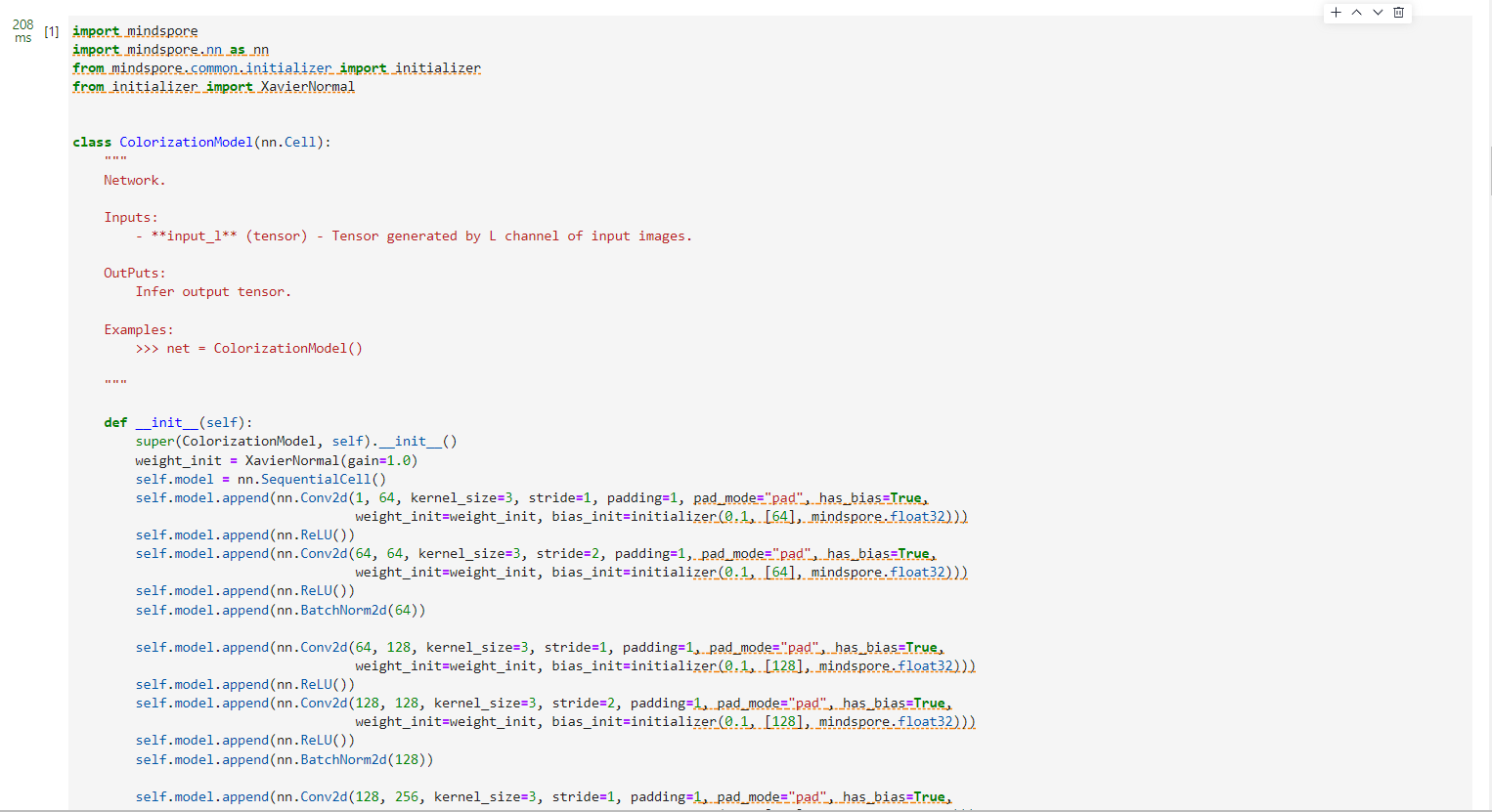
Task: Click the bias_init line directly below Conv2d(1, 64
Action: coord(662,517)
